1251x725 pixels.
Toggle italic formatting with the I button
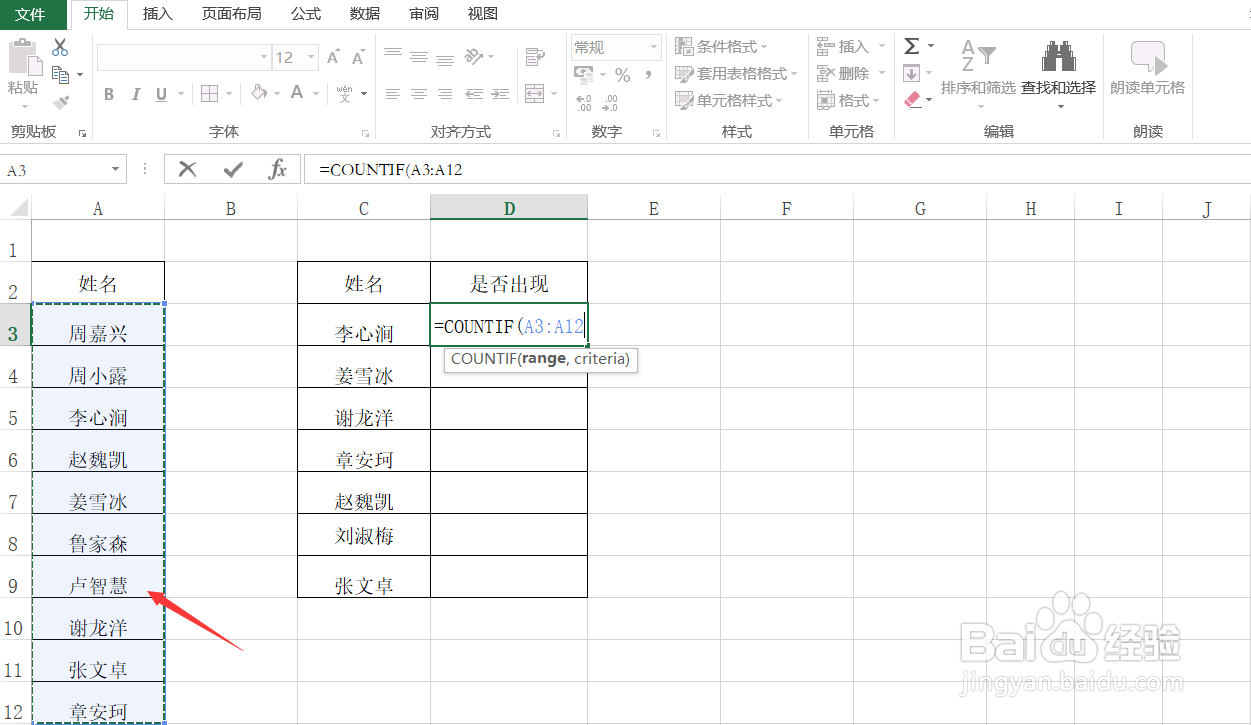pos(135,94)
